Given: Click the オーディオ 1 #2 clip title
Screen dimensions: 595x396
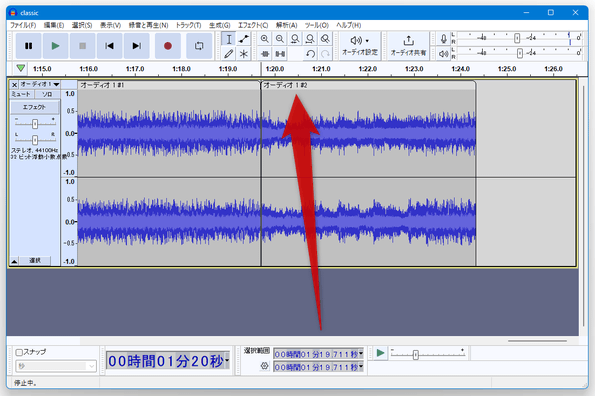Looking at the screenshot, I should coord(285,85).
